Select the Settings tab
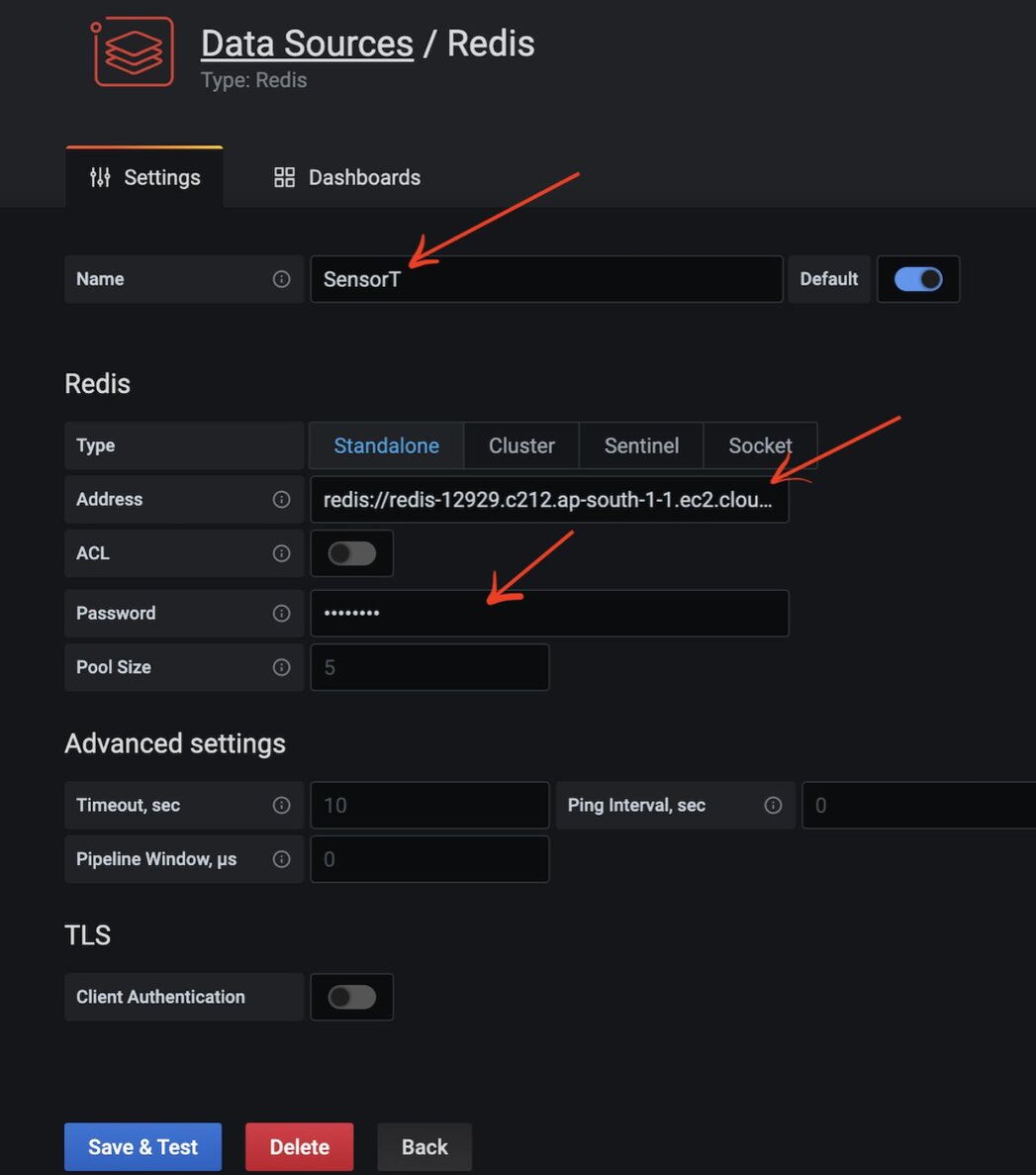The height and width of the screenshot is (1175, 1036). coord(161,177)
